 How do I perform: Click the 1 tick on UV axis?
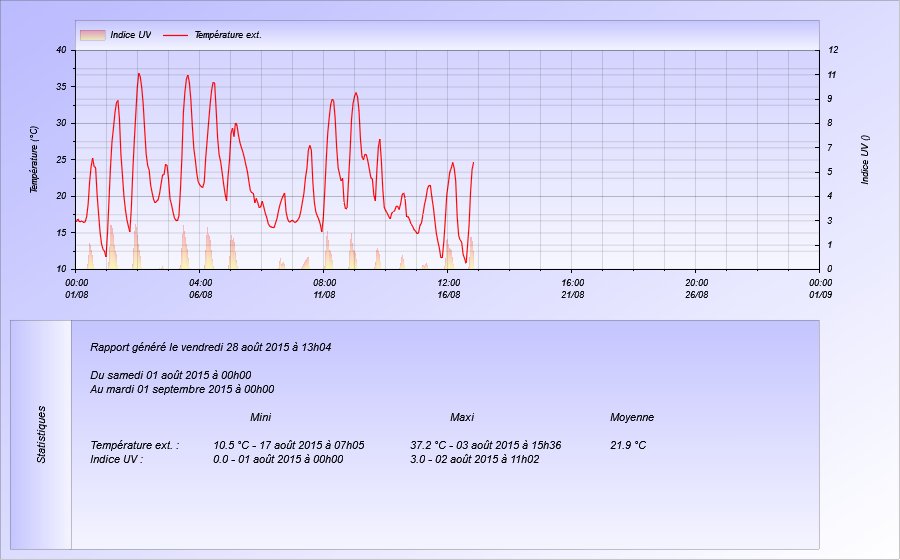pyautogui.click(x=830, y=245)
